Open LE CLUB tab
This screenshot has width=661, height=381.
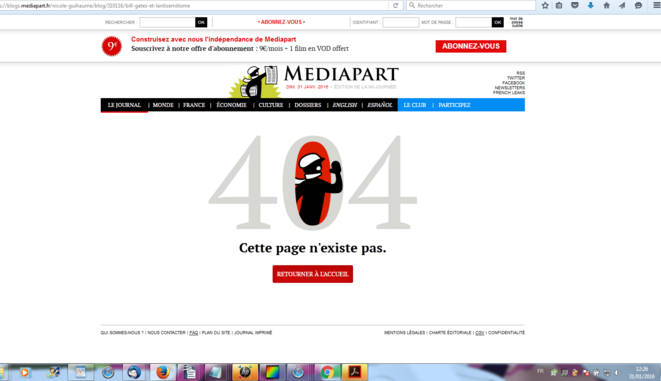(415, 105)
